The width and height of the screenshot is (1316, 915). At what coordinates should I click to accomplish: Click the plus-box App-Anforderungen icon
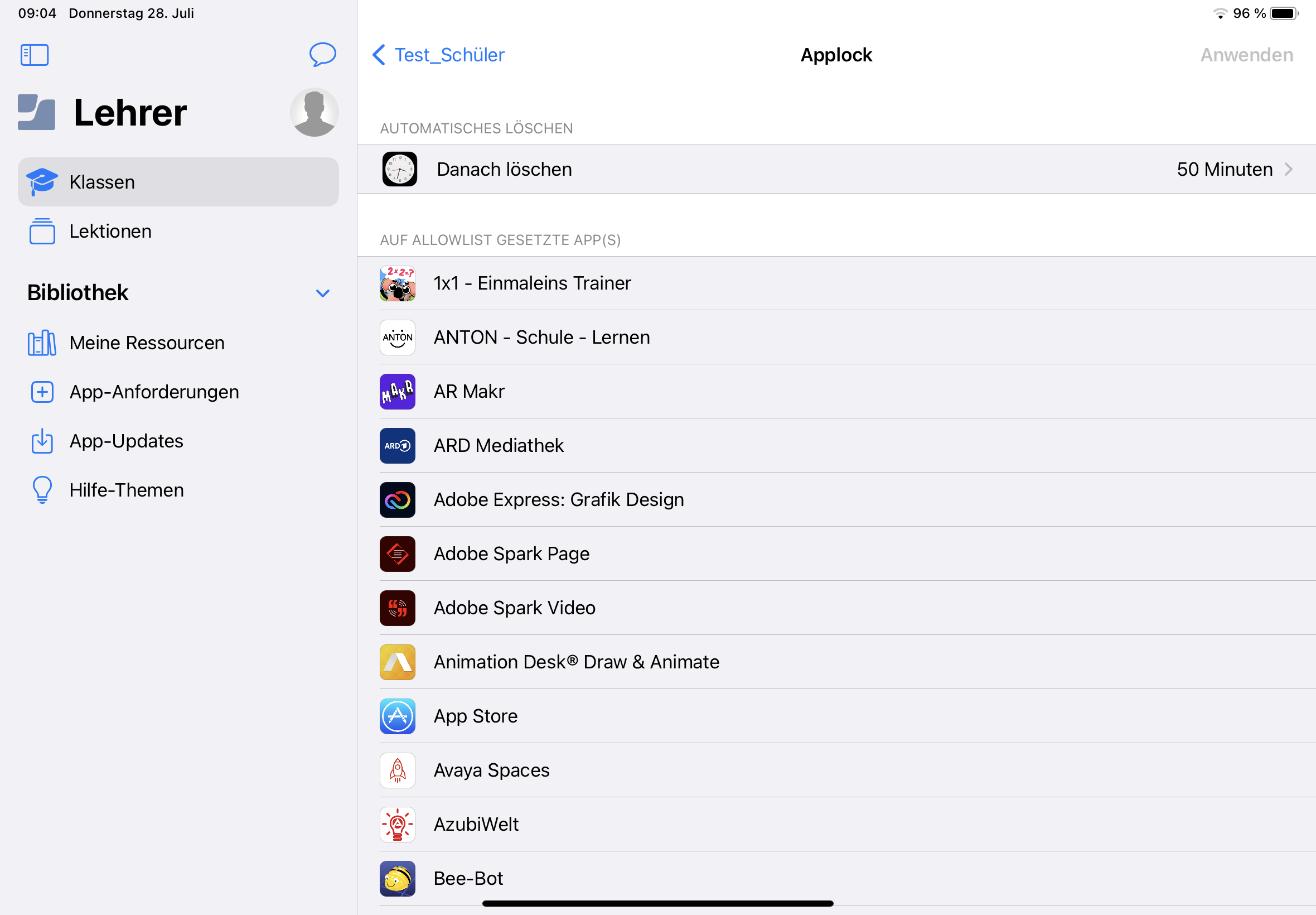pos(42,392)
